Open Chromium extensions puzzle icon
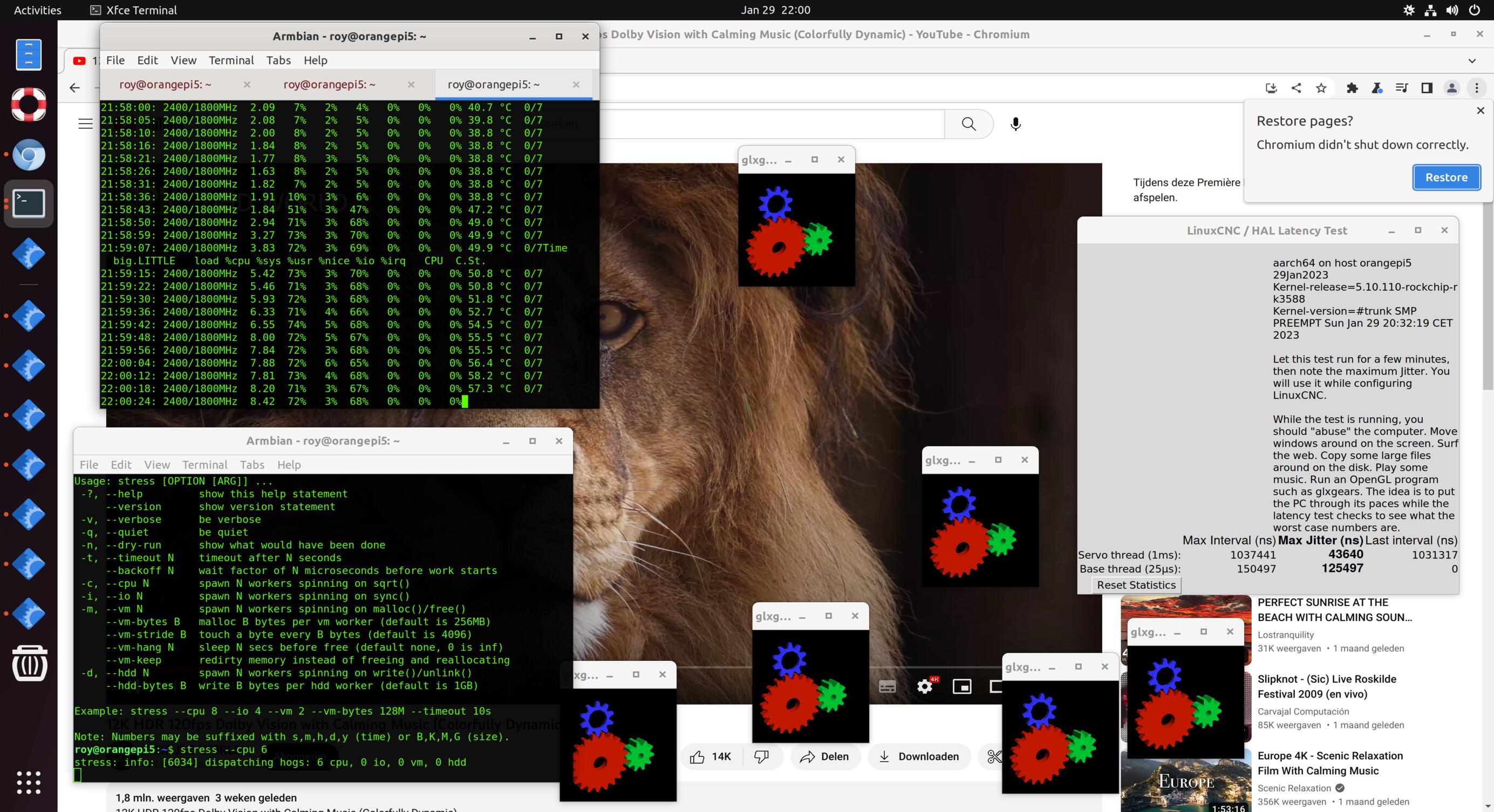 click(x=1352, y=88)
